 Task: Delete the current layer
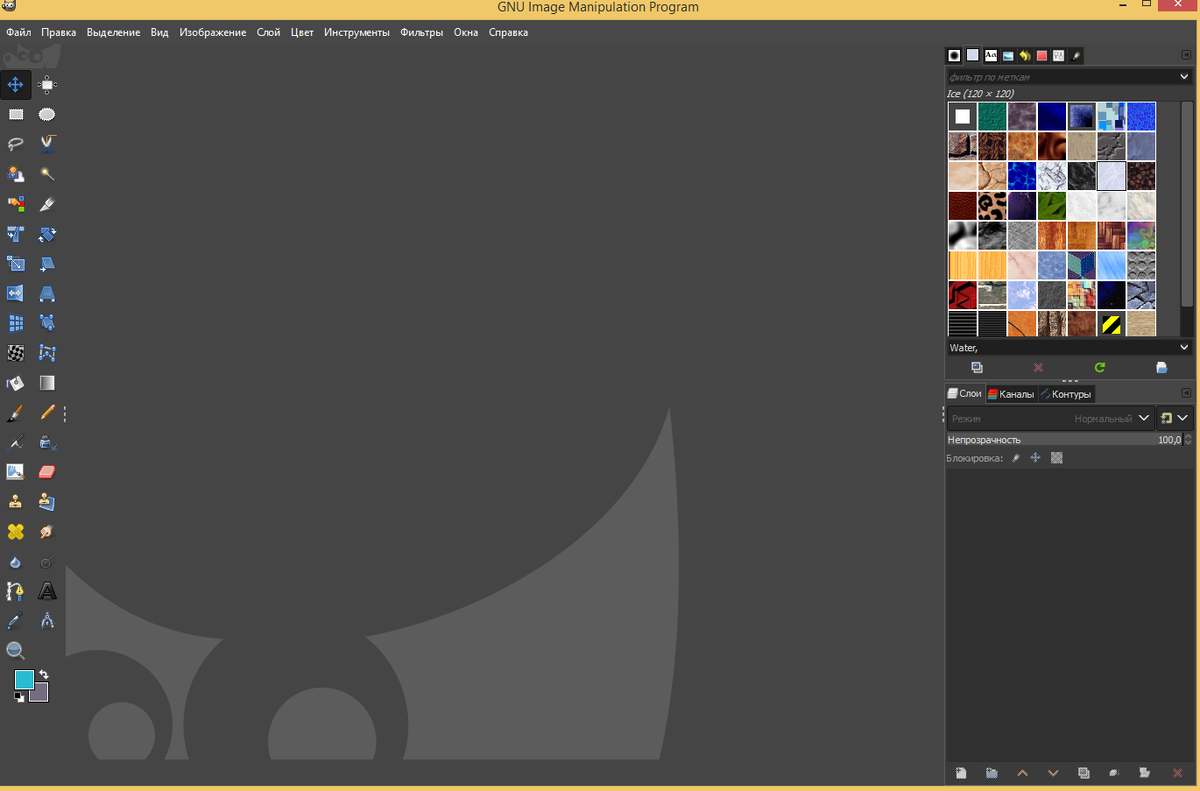pos(1177,773)
